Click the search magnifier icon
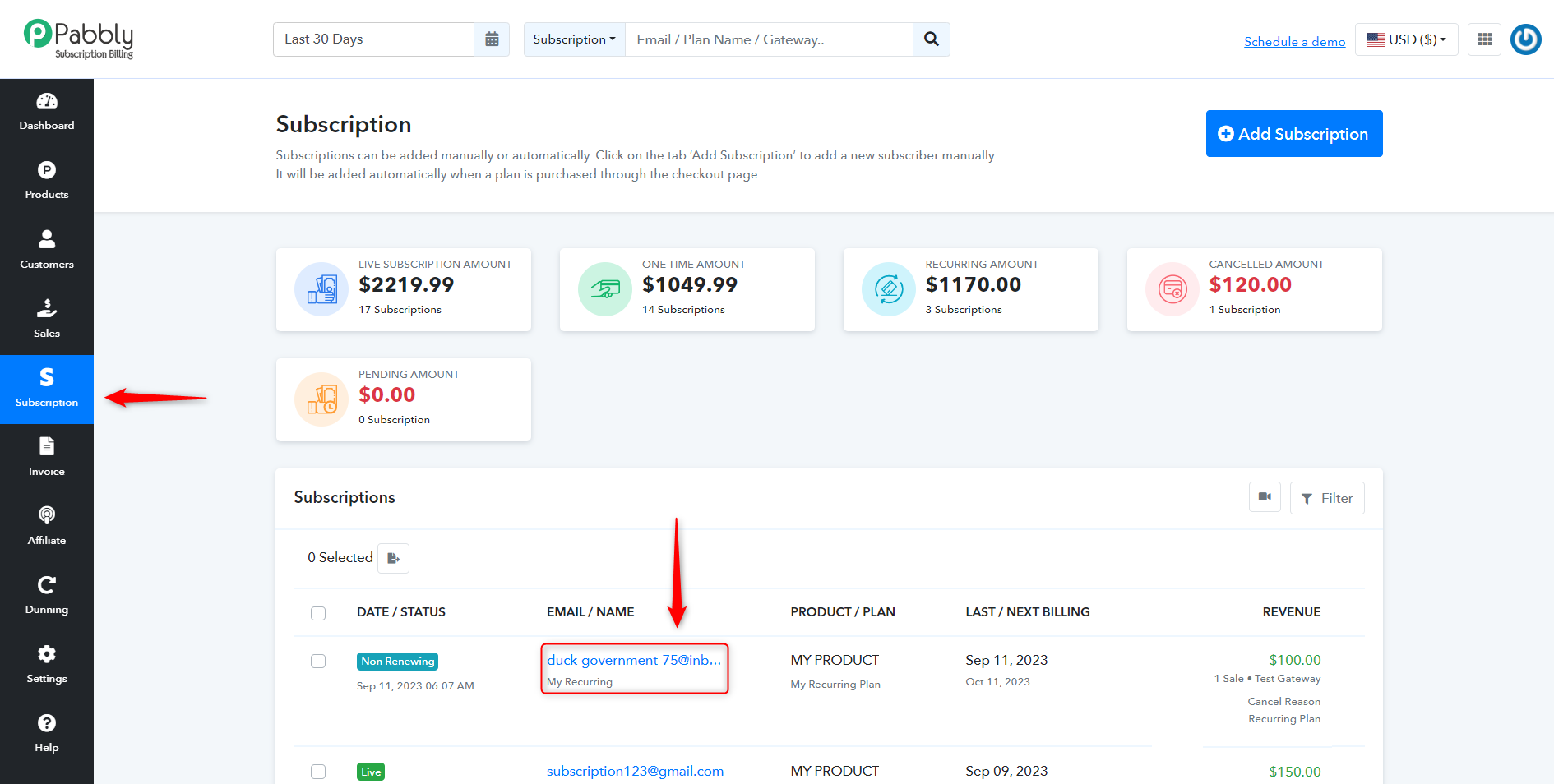The width and height of the screenshot is (1554, 784). tap(932, 39)
